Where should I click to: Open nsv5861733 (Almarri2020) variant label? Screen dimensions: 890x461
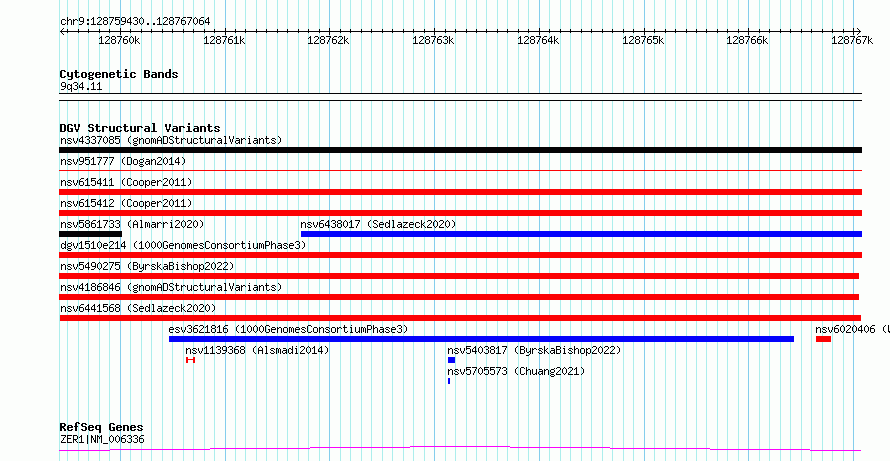coord(132,224)
